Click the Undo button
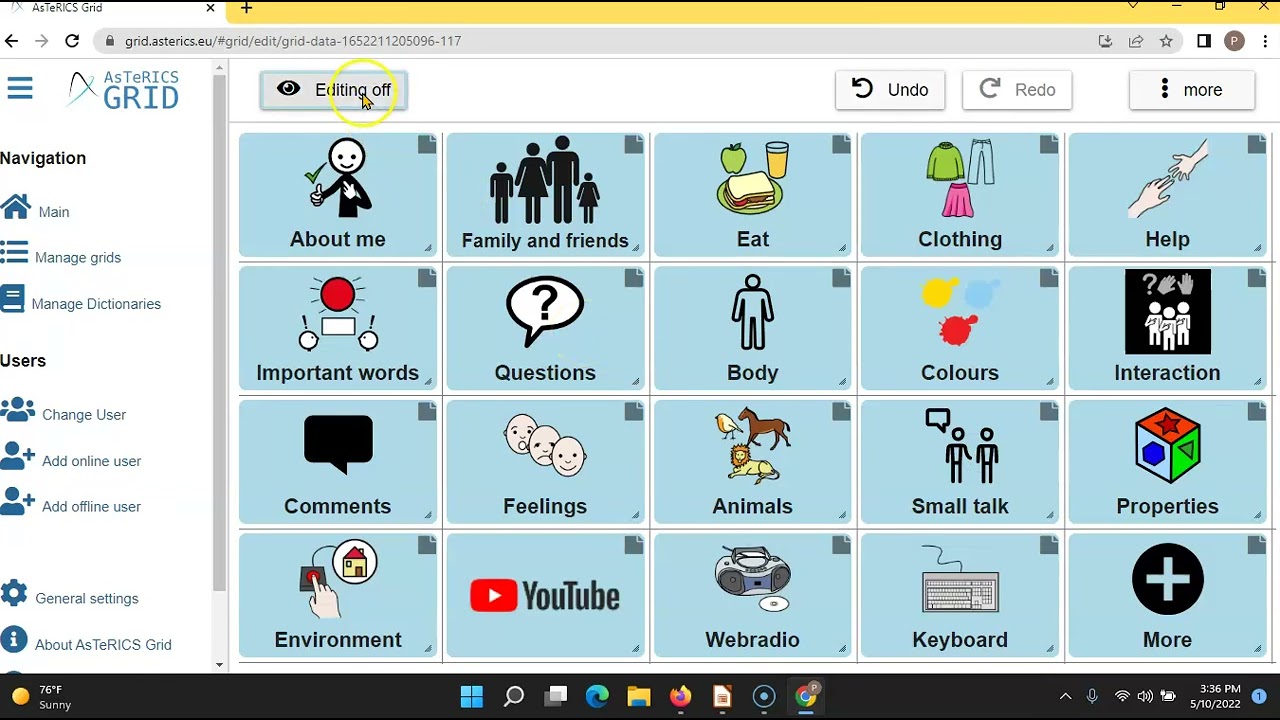1280x720 pixels. tap(890, 90)
